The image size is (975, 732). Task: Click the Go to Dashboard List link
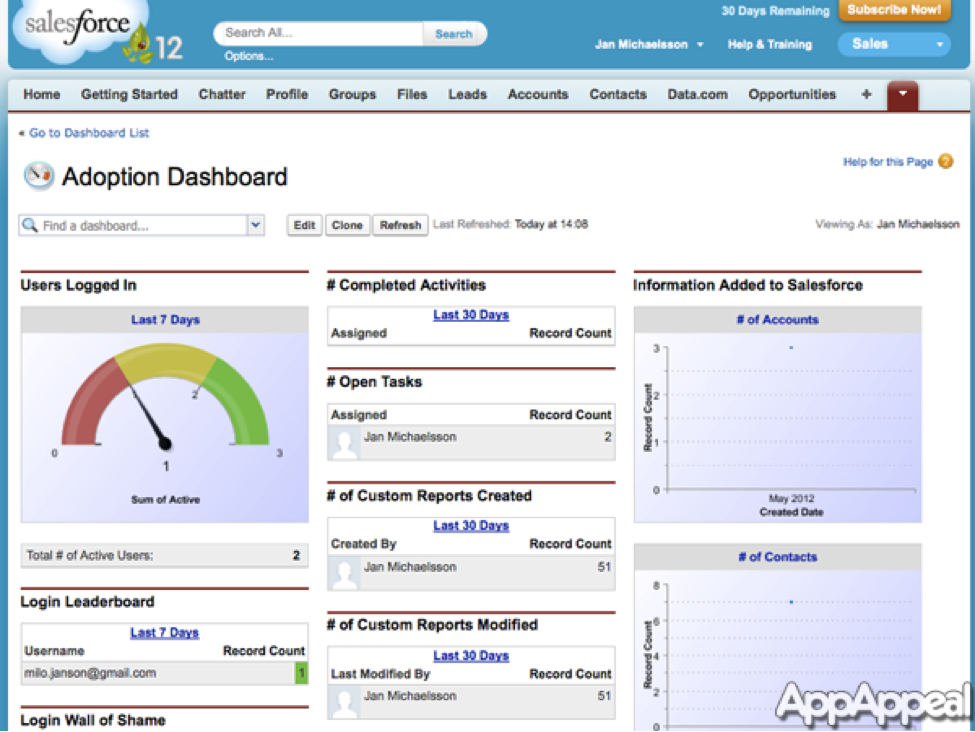(x=88, y=132)
